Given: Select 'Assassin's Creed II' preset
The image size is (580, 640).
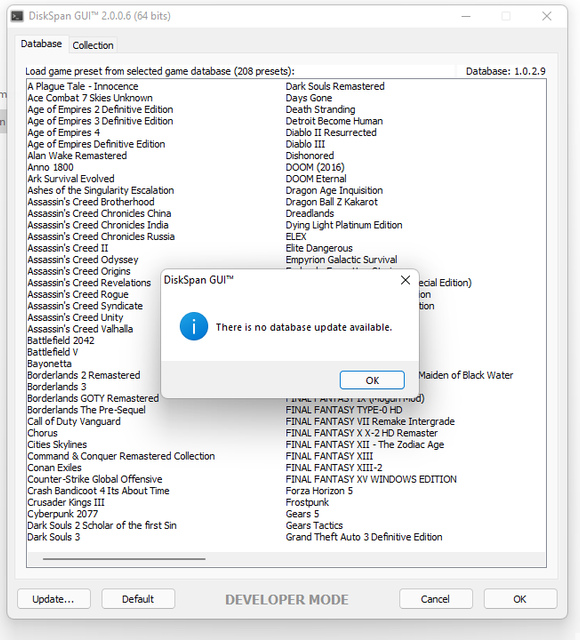Looking at the screenshot, I should pos(68,248).
